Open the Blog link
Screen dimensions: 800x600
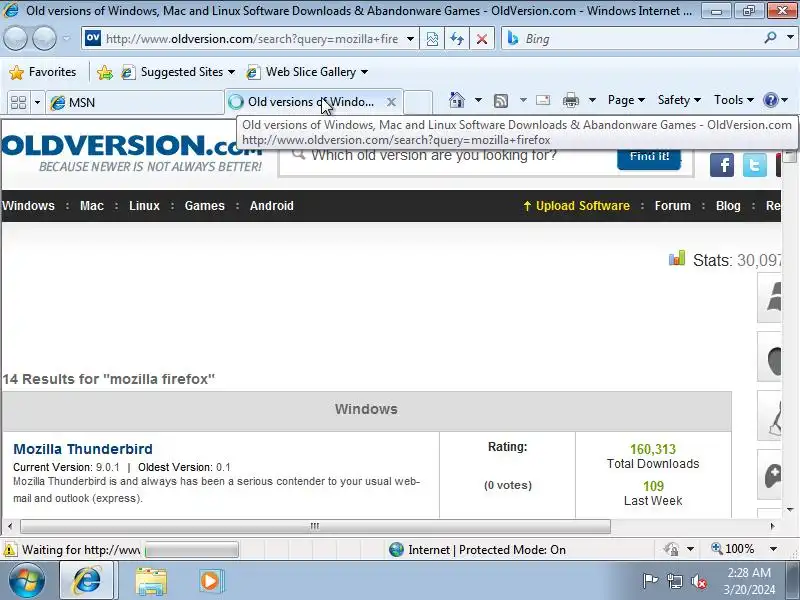728,206
